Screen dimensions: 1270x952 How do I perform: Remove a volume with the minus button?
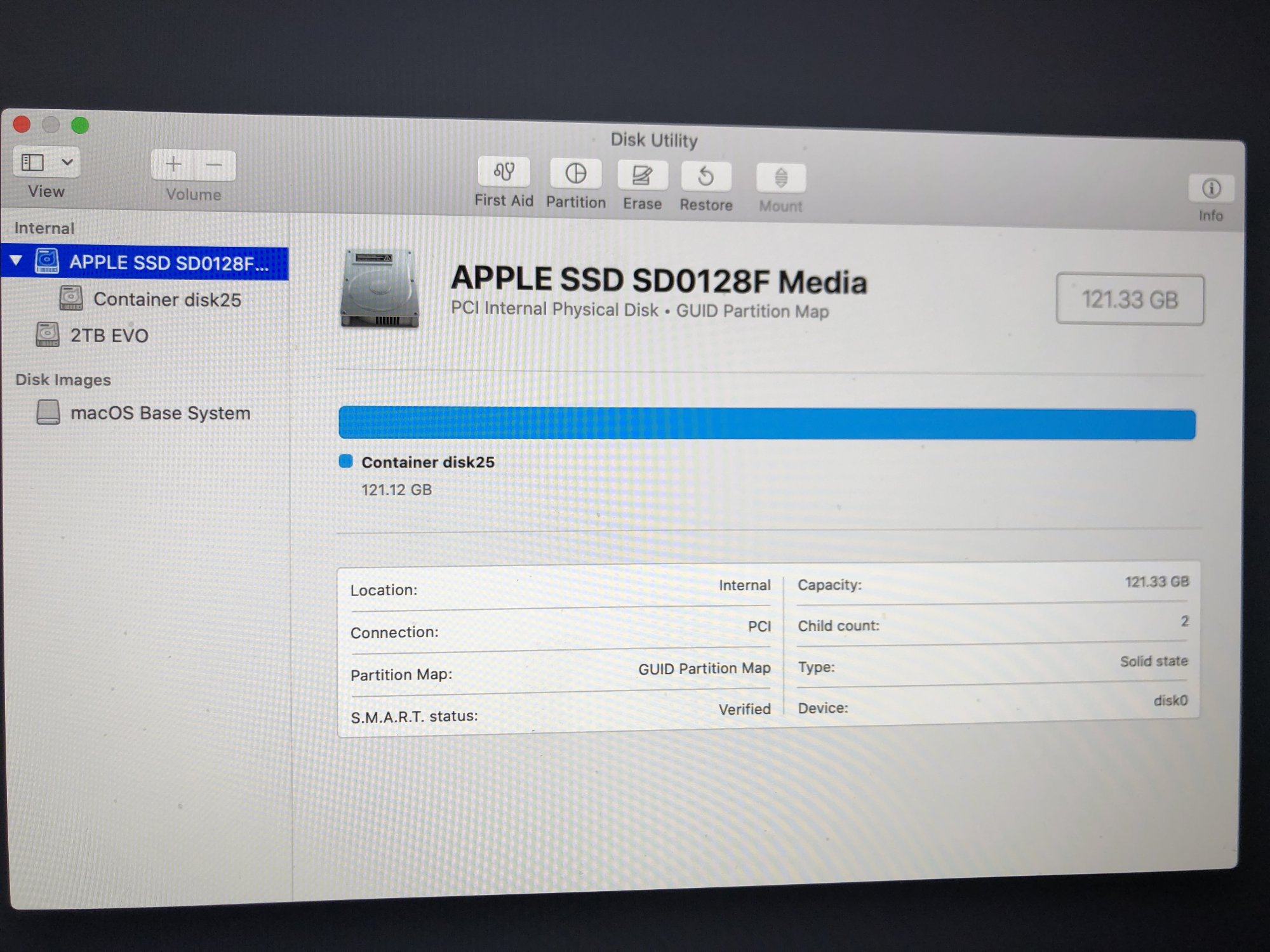(x=215, y=165)
